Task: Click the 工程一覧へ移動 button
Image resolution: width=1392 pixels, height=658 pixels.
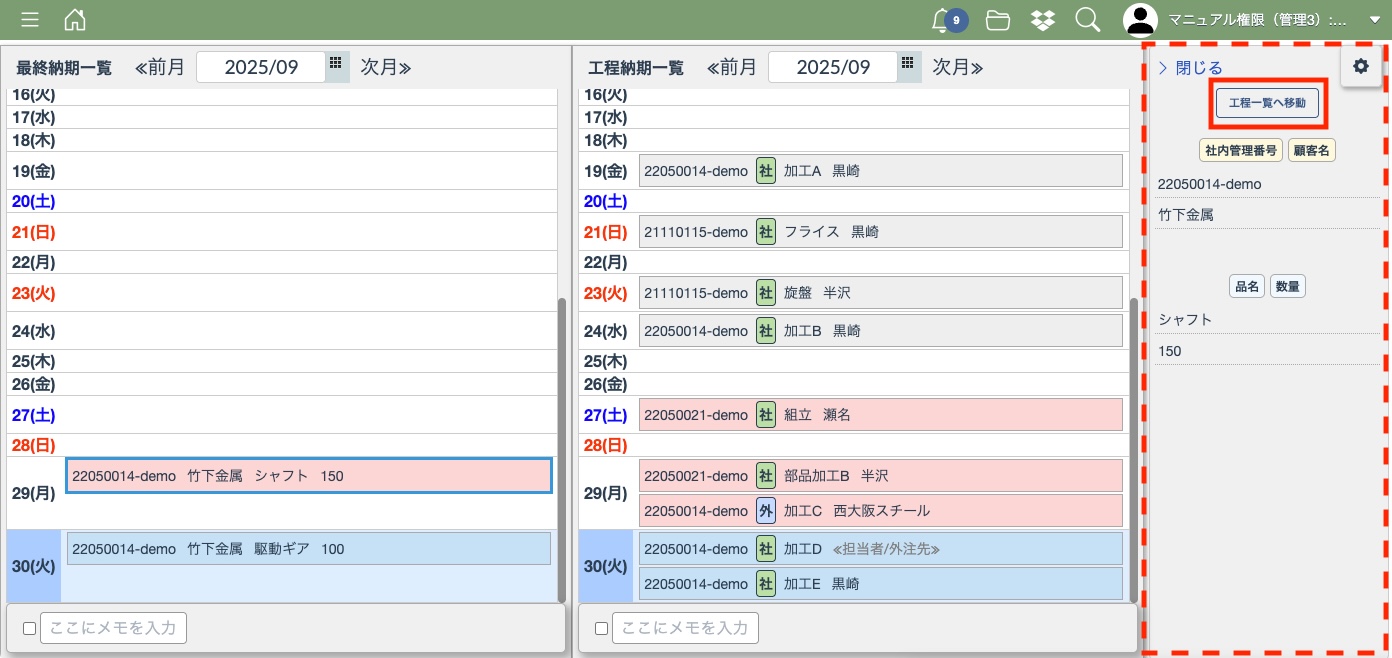Action: point(1267,103)
